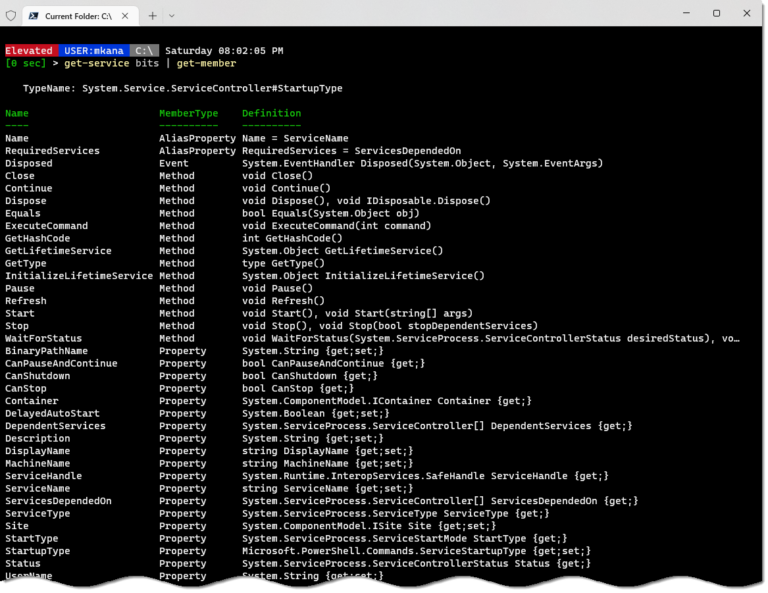Click the 'MemberType' column header

click(x=188, y=113)
